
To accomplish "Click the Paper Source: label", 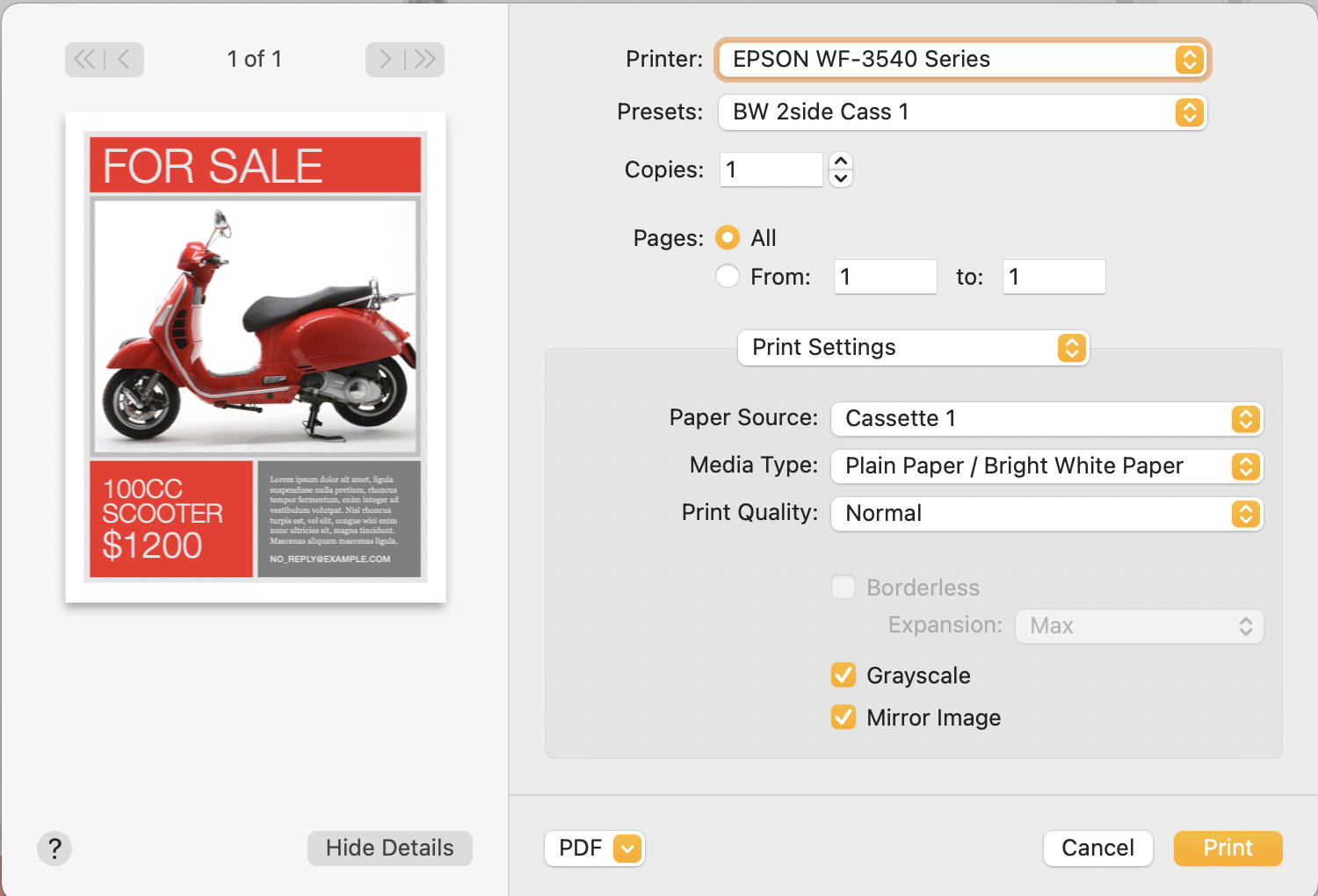I will (743, 417).
